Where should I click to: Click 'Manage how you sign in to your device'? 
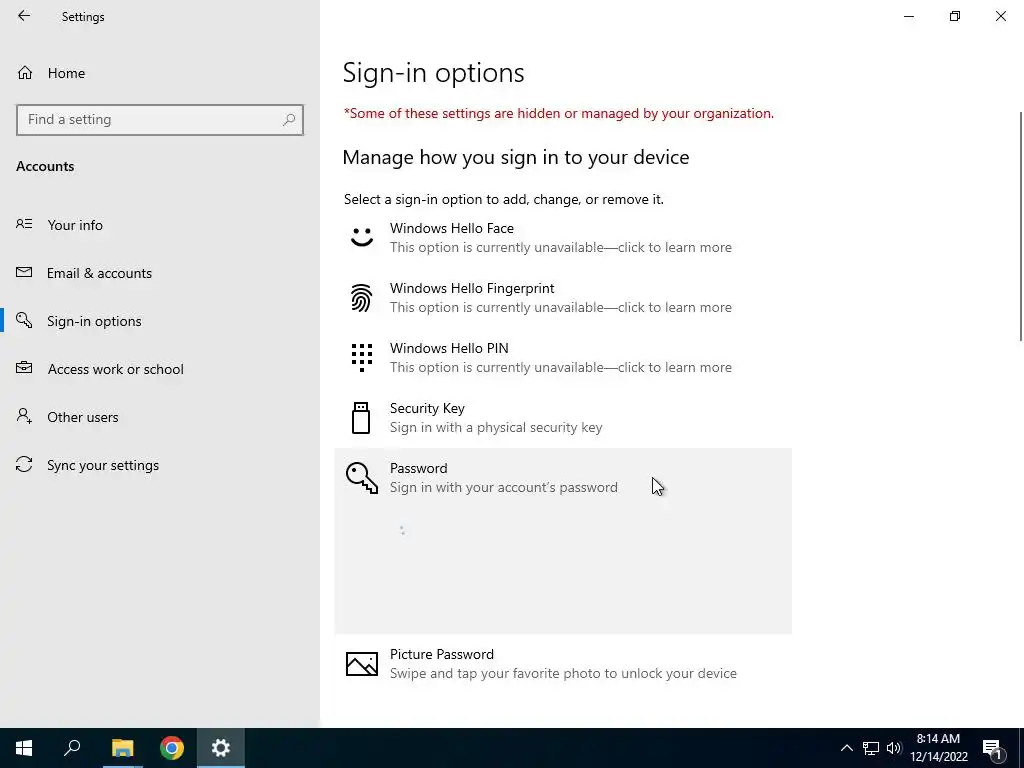(x=516, y=157)
